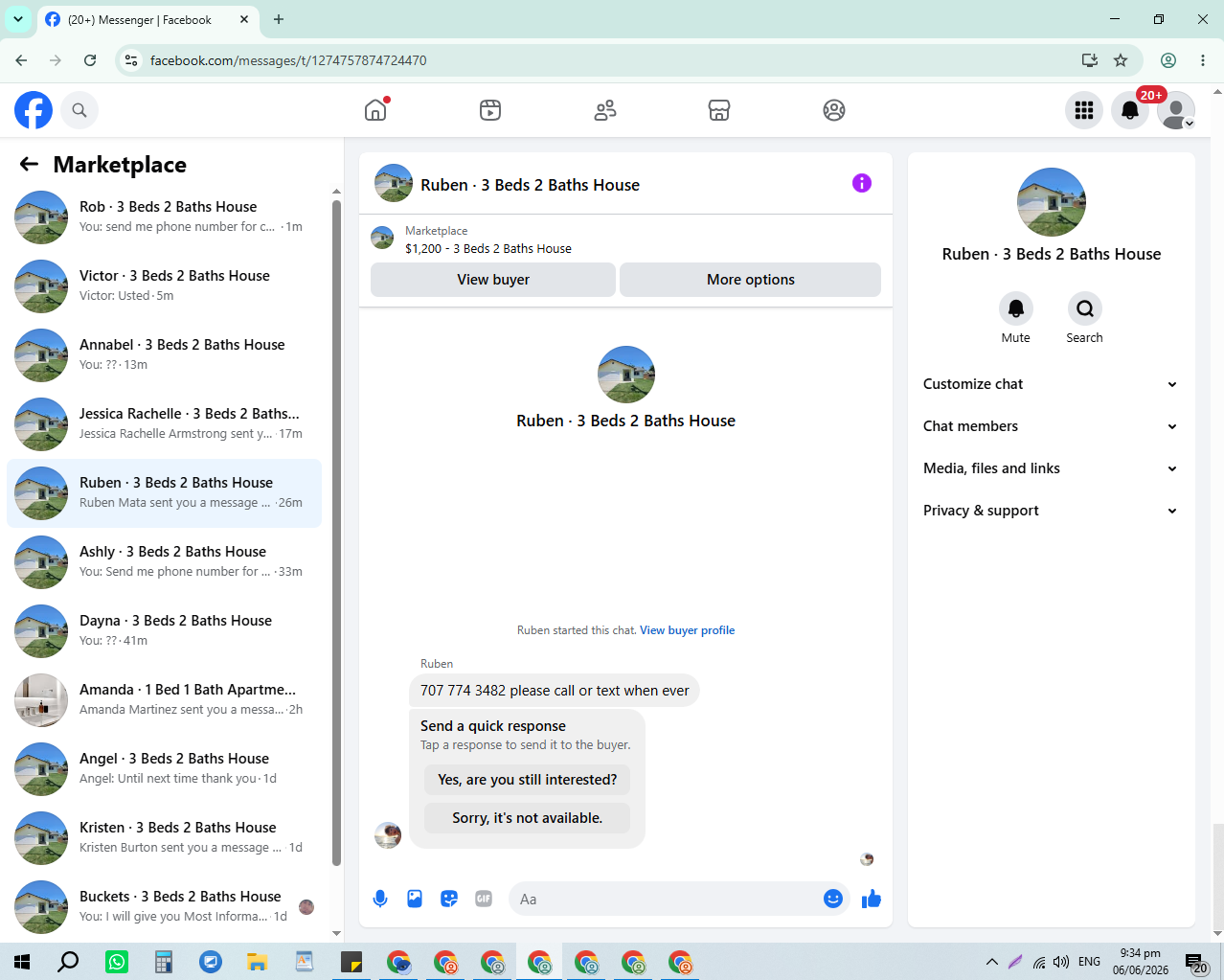
Task: Click the Aa message input field
Action: pyautogui.click(x=666, y=899)
